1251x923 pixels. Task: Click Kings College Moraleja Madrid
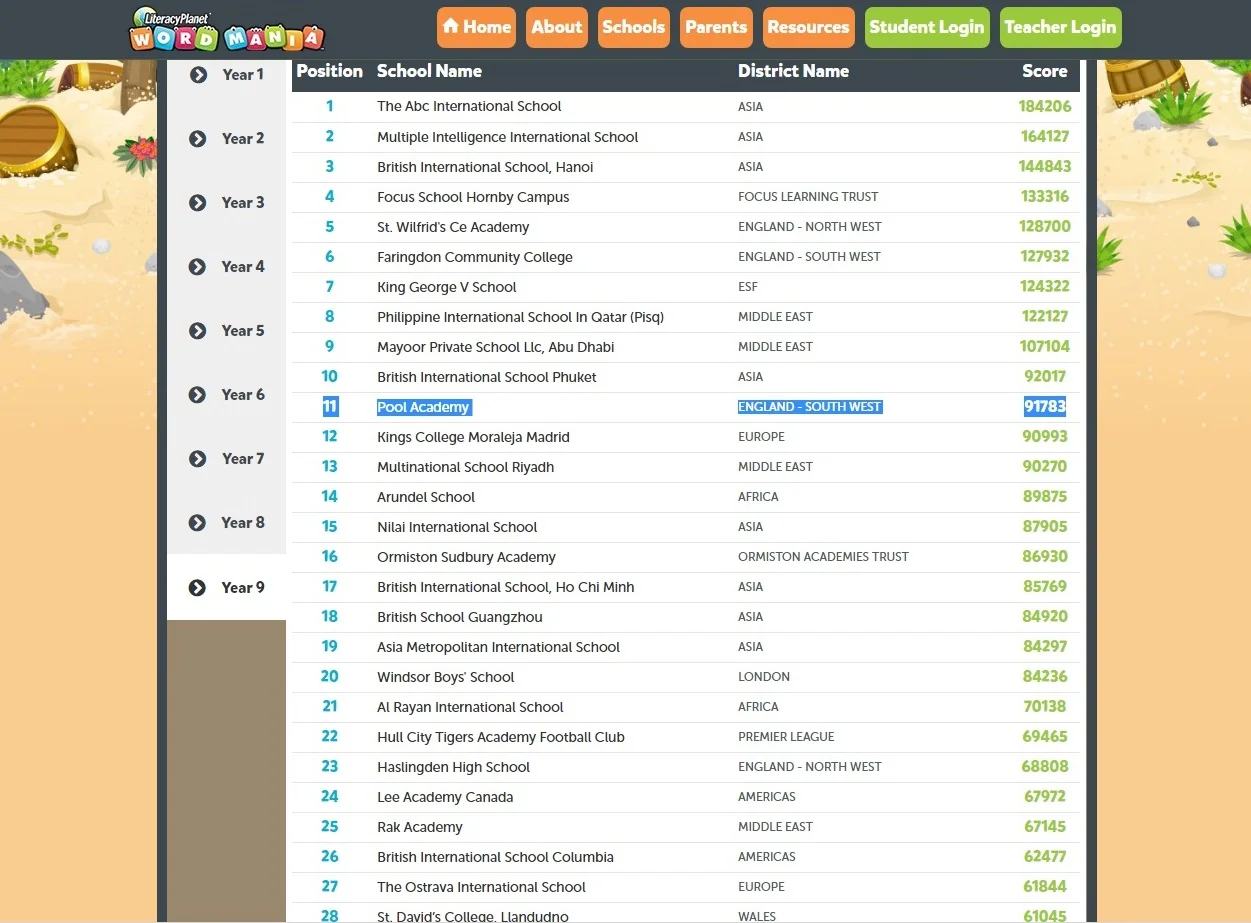coord(473,437)
